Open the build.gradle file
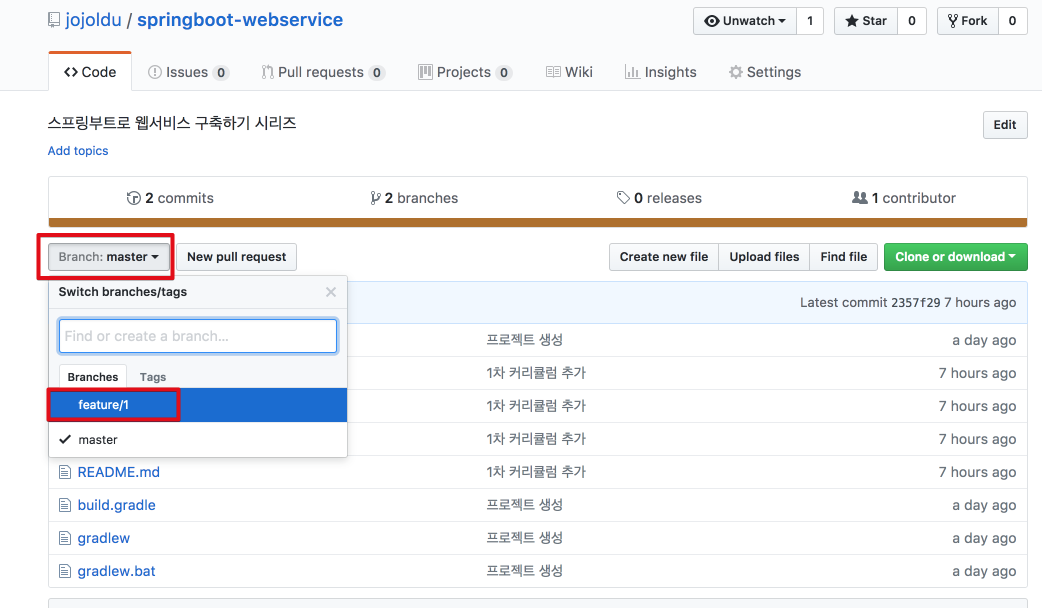This screenshot has width=1042, height=608. (116, 505)
